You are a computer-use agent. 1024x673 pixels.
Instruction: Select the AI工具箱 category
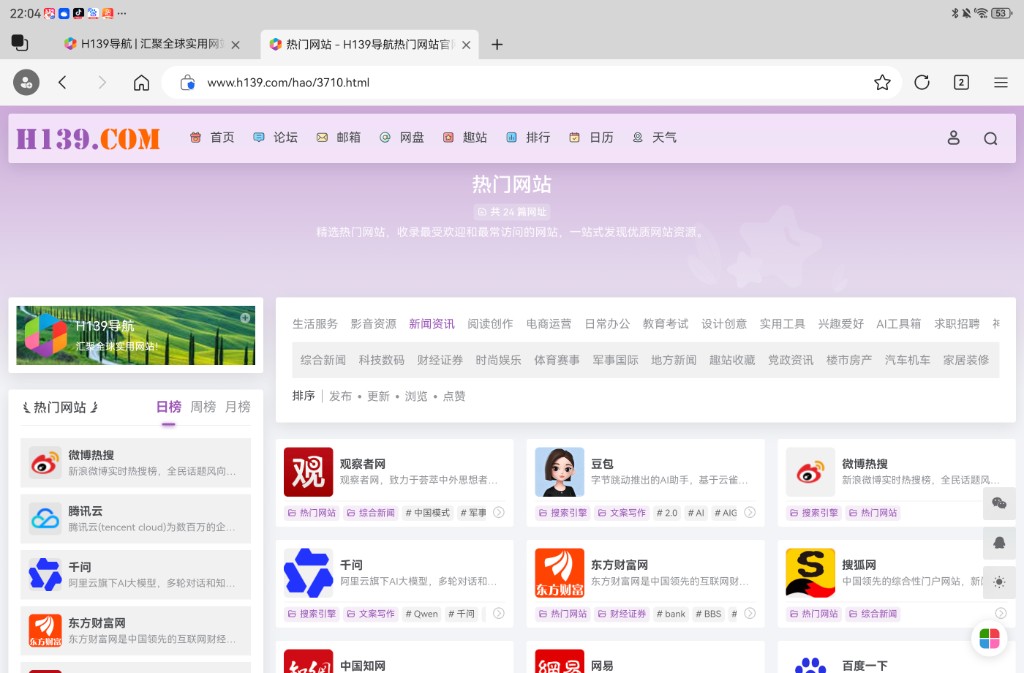(x=899, y=324)
